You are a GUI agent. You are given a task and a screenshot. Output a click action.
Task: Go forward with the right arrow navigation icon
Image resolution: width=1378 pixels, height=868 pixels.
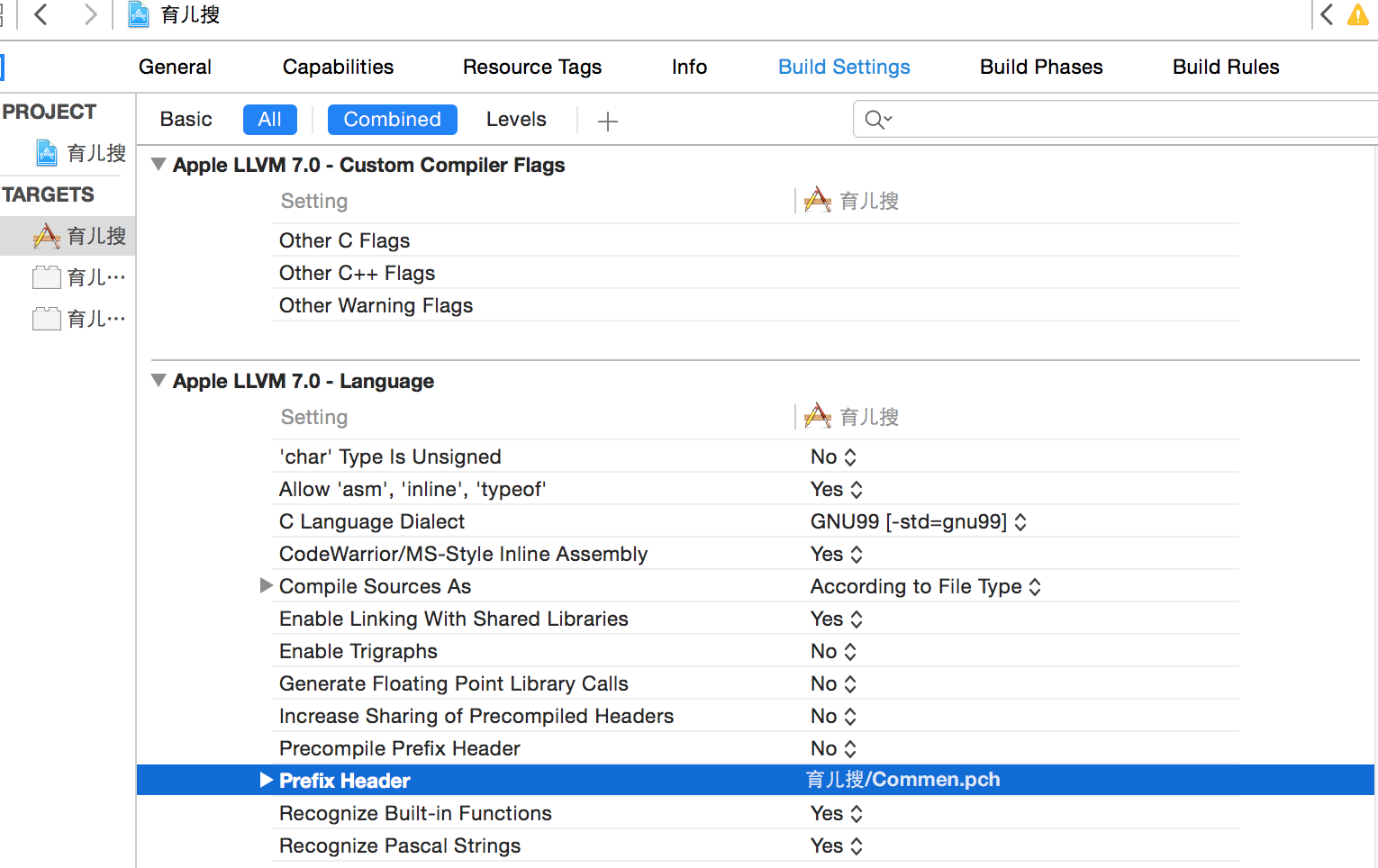[89, 14]
